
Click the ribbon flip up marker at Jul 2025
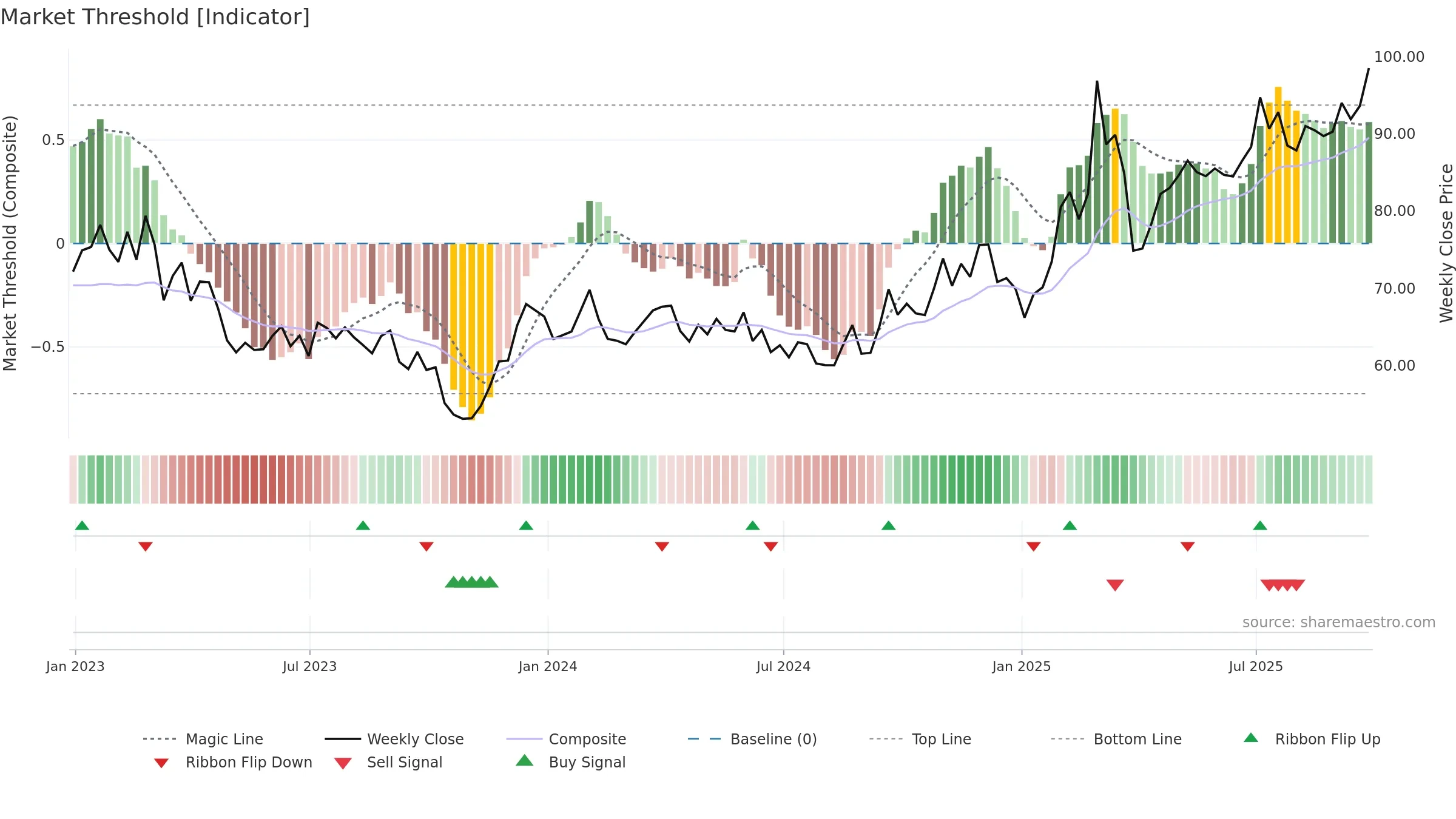pyautogui.click(x=1260, y=525)
